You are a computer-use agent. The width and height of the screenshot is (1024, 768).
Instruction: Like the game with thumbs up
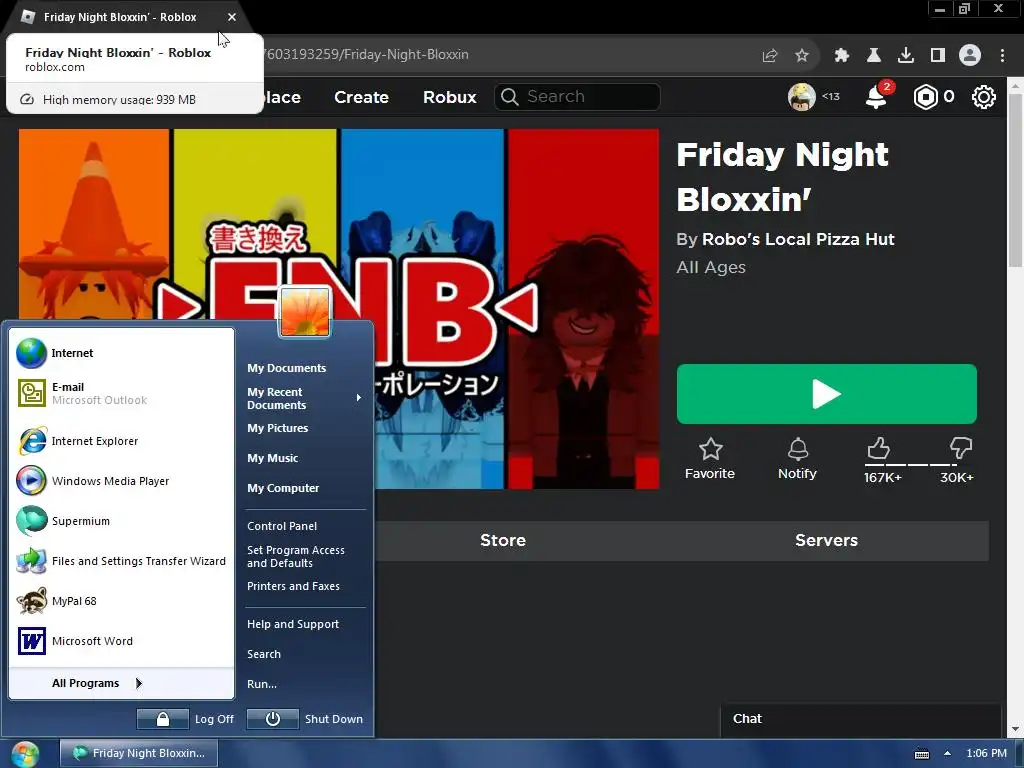click(x=878, y=449)
